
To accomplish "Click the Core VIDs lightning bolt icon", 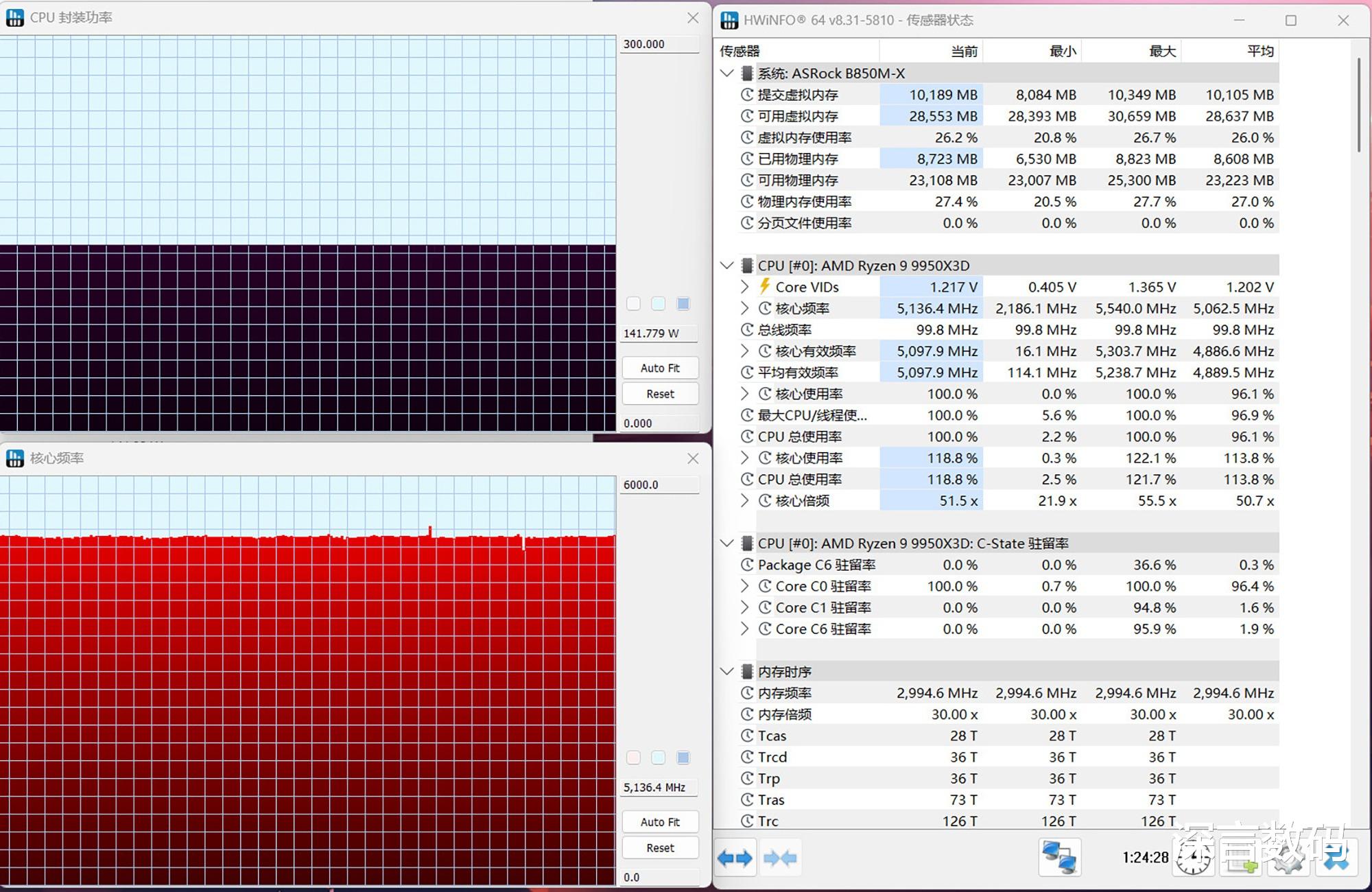I will 765,287.
